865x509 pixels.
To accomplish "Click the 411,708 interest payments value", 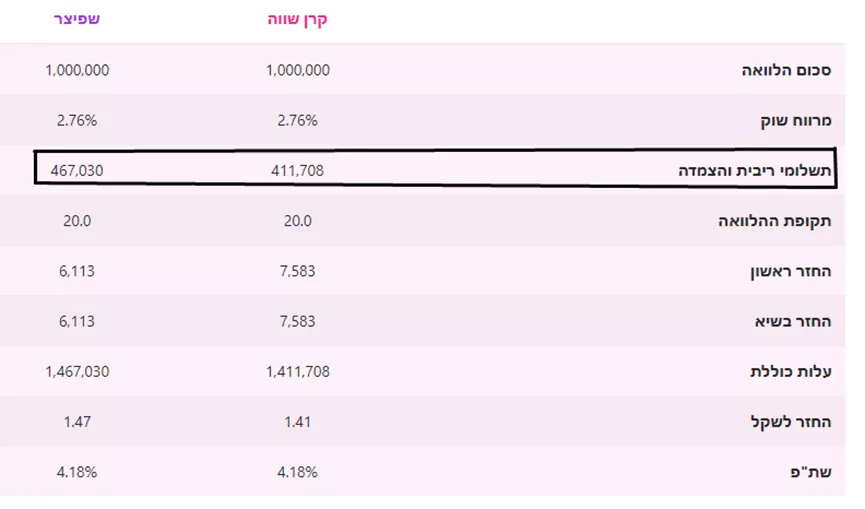I will (x=297, y=171).
